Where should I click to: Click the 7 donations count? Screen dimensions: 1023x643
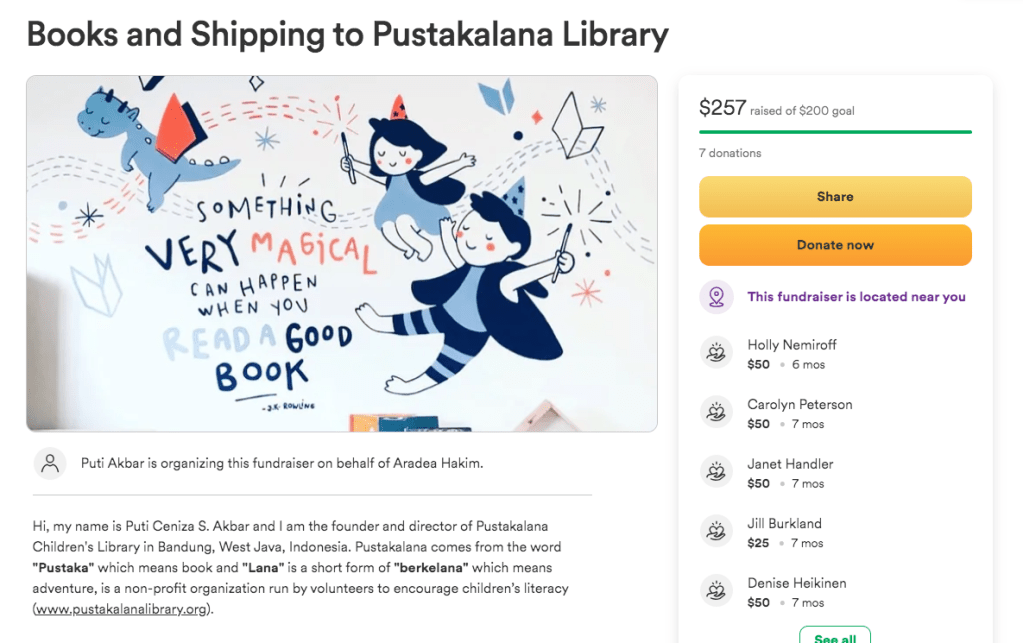point(730,153)
